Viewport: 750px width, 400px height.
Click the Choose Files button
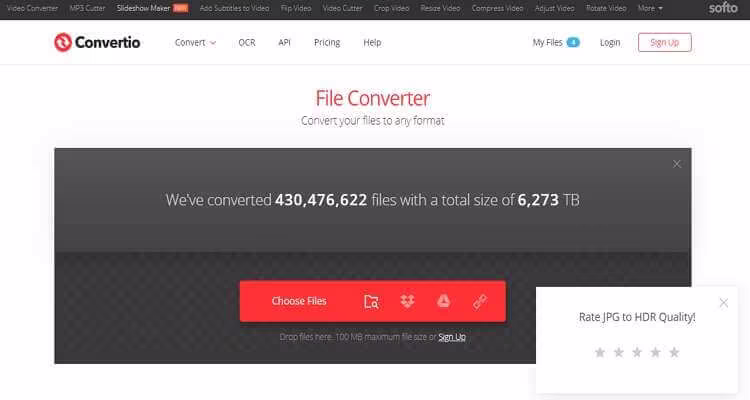coord(299,301)
